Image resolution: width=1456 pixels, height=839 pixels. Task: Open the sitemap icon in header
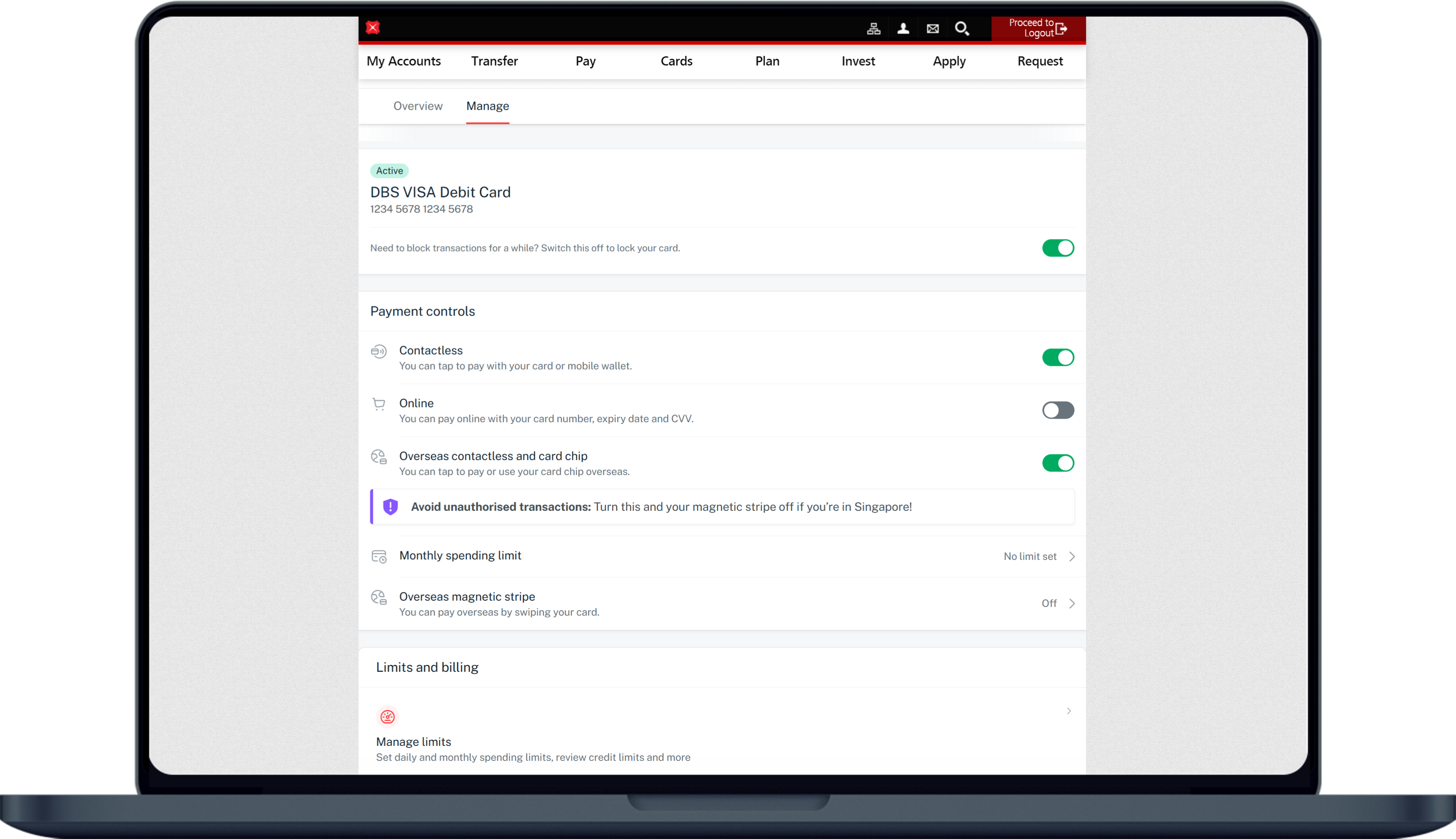point(873,29)
